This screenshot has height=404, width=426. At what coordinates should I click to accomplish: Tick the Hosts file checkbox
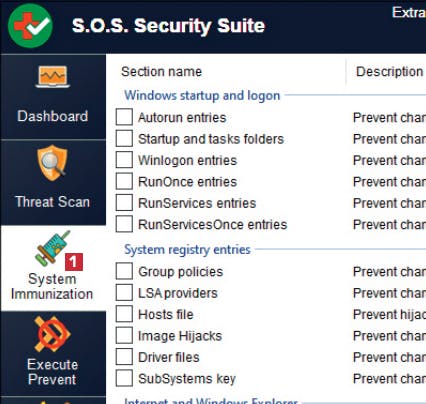click(x=124, y=314)
